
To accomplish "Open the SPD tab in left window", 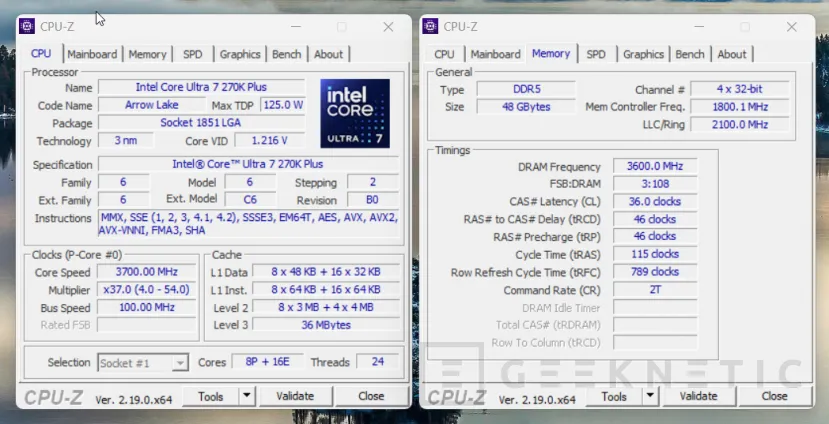I will coord(192,54).
